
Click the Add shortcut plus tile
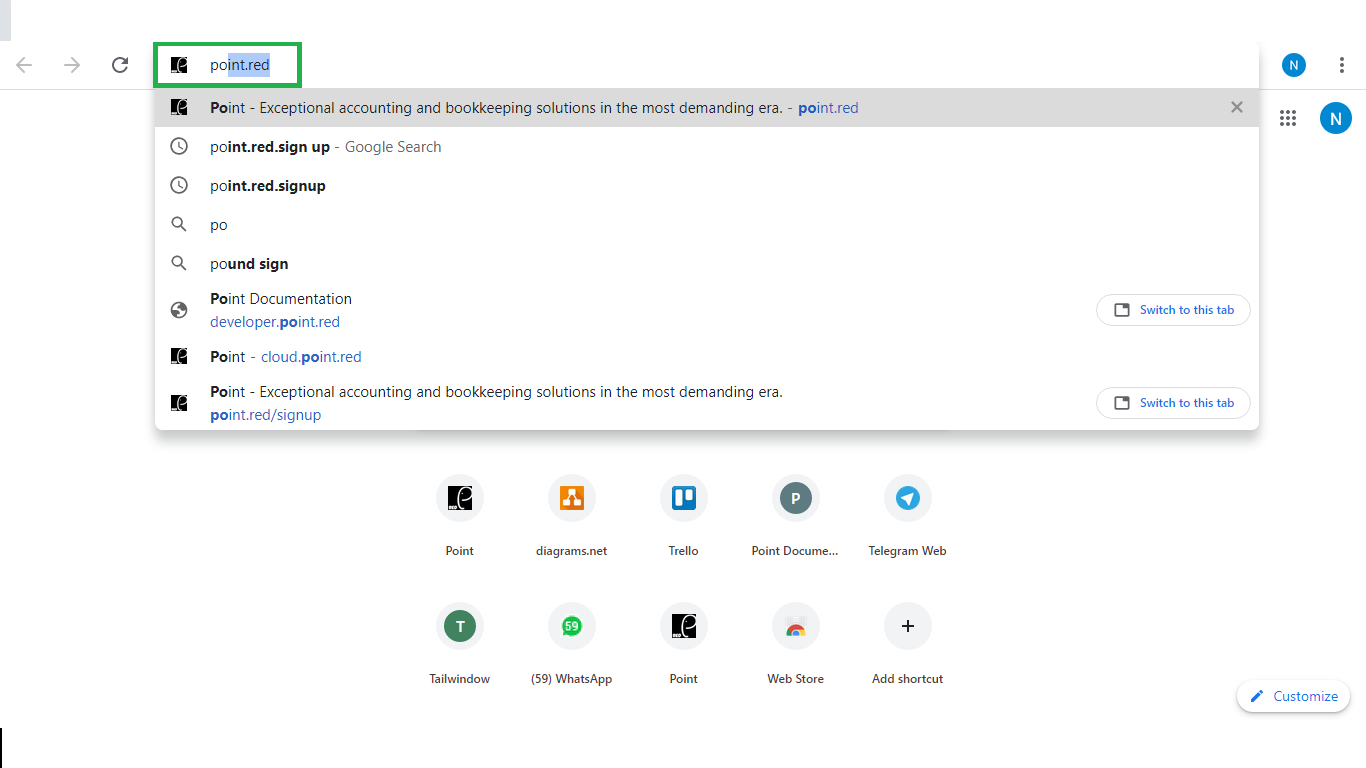coord(907,626)
